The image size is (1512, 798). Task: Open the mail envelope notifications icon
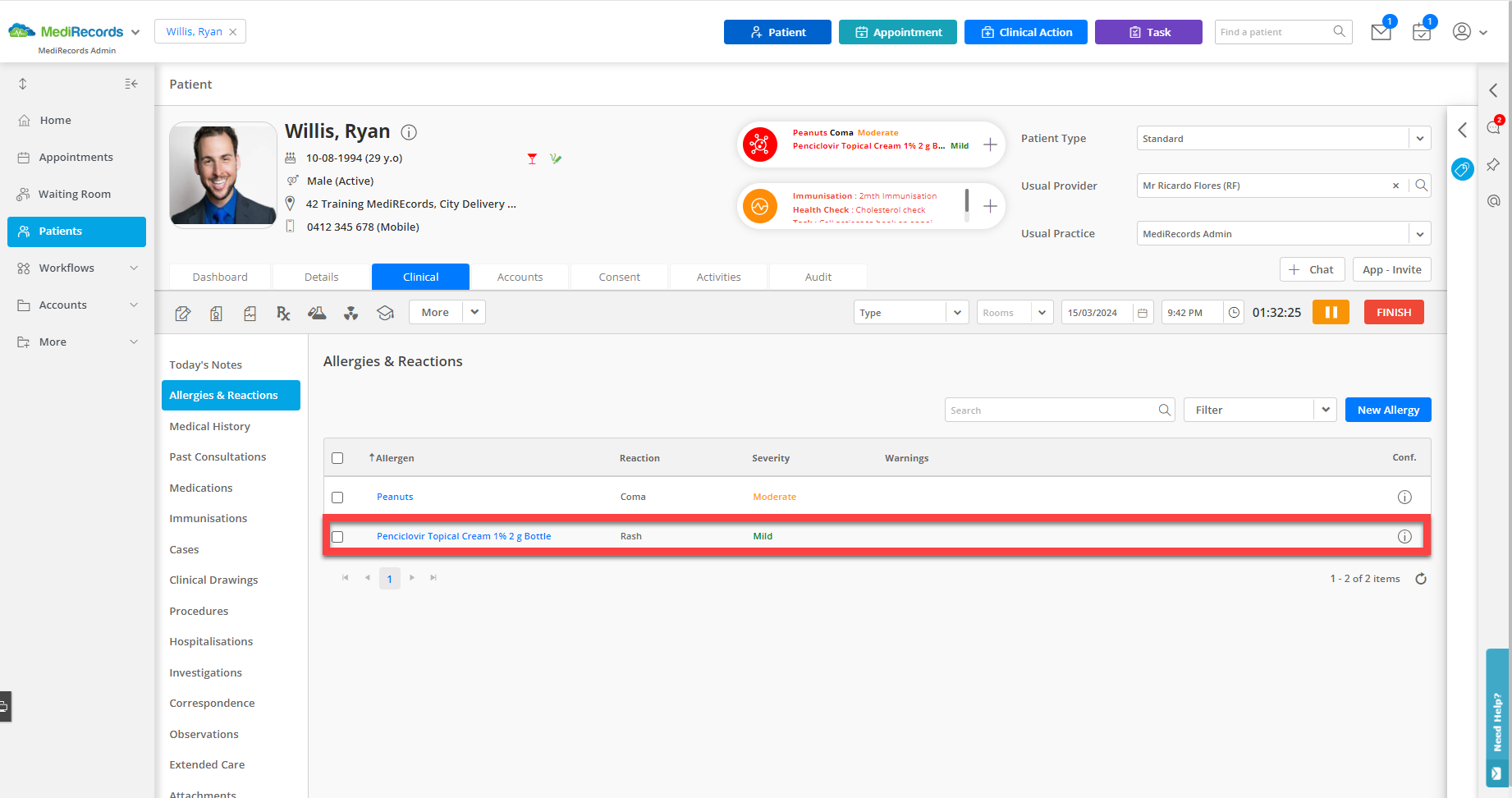click(1381, 31)
